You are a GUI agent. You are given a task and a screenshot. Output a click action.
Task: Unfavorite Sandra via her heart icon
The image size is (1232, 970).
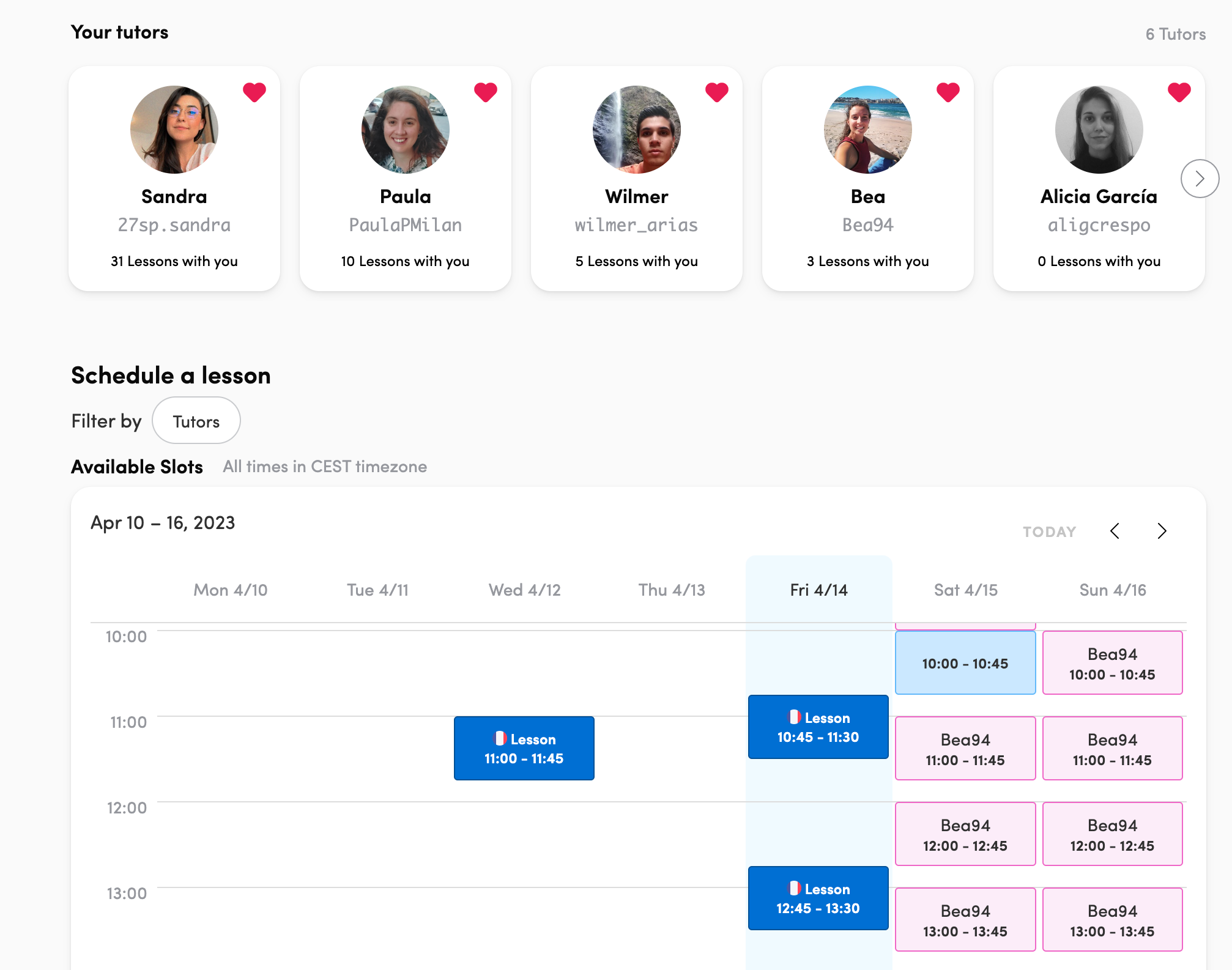254,92
